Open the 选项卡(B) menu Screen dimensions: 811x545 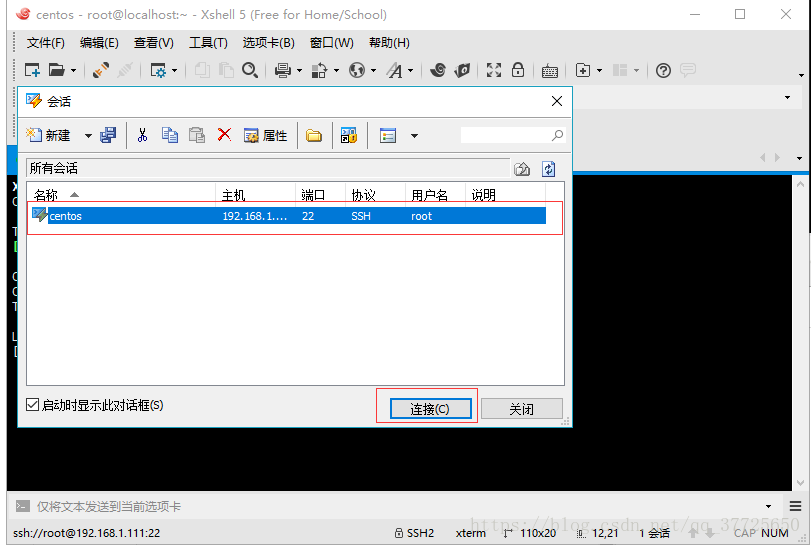point(268,42)
